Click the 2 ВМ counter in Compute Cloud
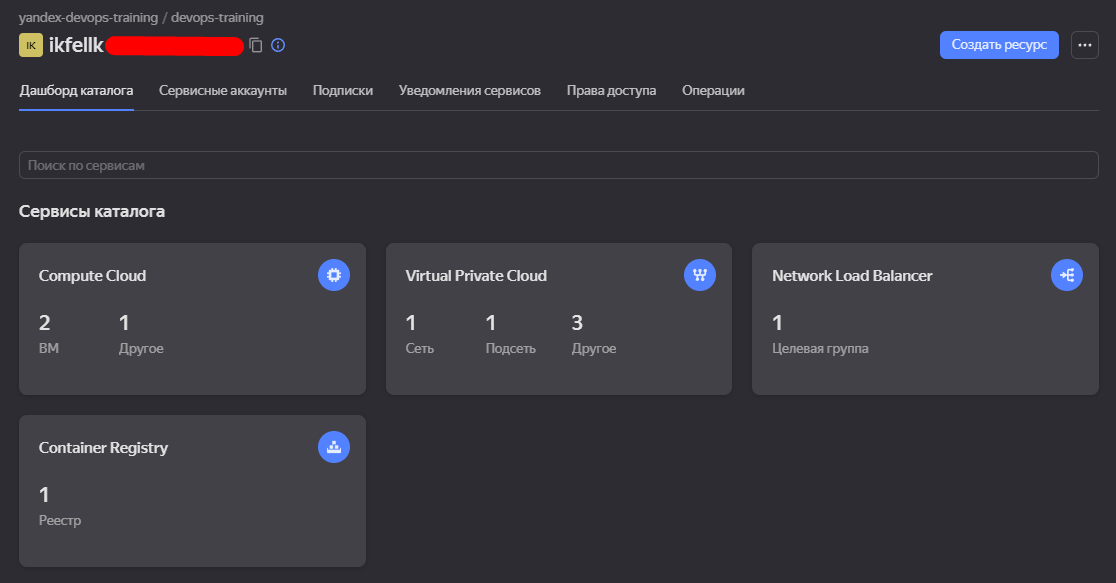This screenshot has height=583, width=1116. pyautogui.click(x=48, y=334)
